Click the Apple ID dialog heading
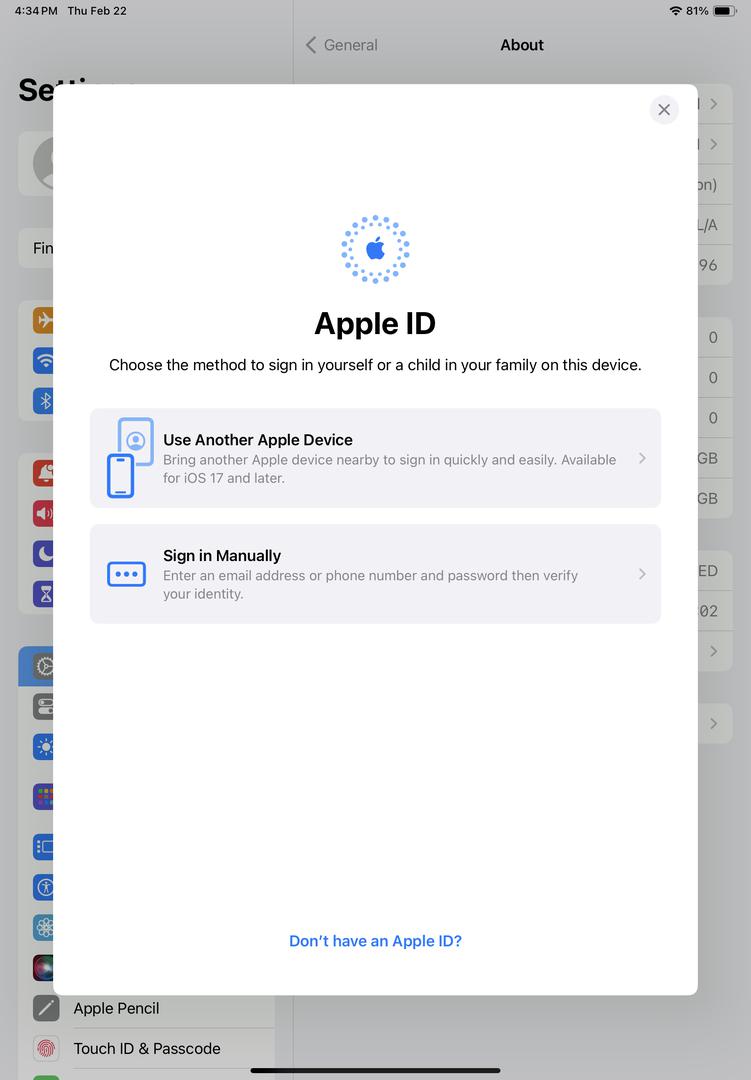The height and width of the screenshot is (1080, 751). pyautogui.click(x=376, y=323)
